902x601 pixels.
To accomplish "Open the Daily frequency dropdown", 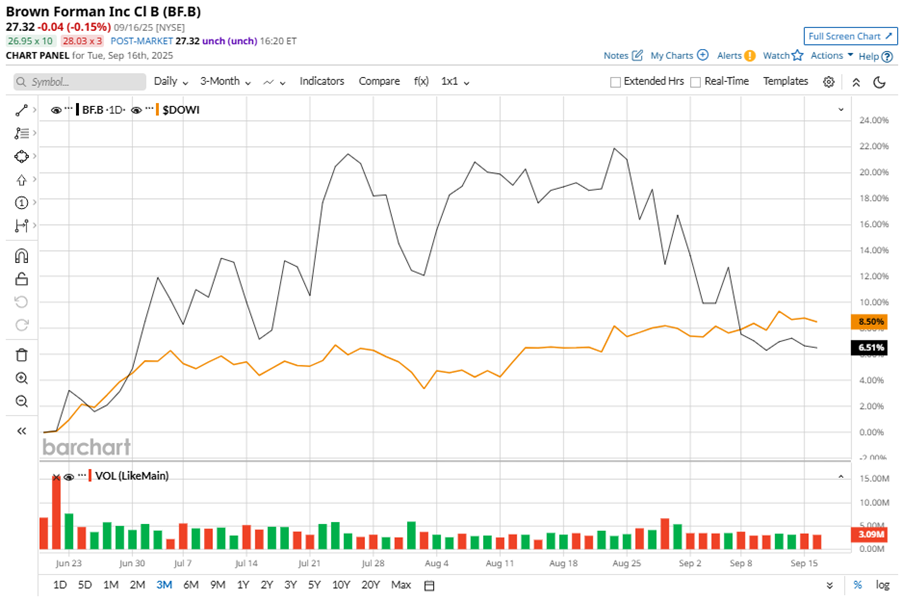I will (171, 82).
